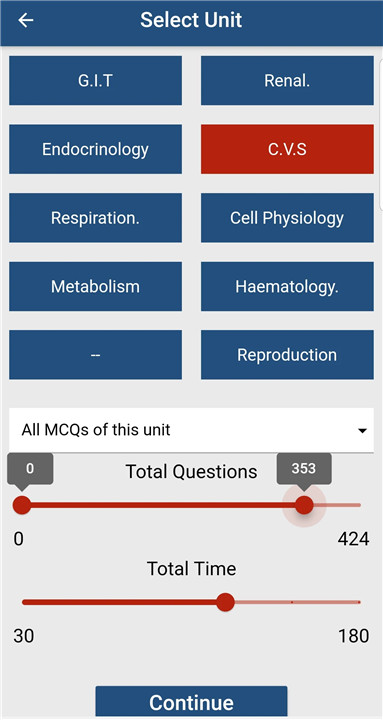Screen dimensions: 383x720
Task: Click the 353 value tooltip bubble
Action: (x=304, y=469)
